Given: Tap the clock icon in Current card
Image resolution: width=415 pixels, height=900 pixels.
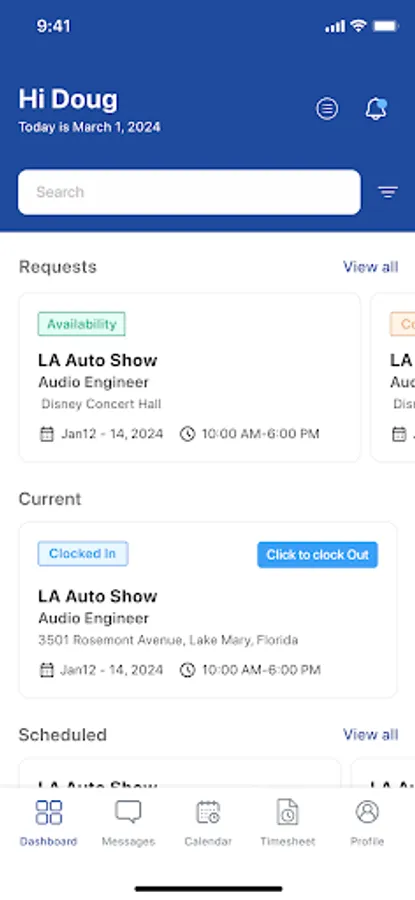Looking at the screenshot, I should 188,670.
